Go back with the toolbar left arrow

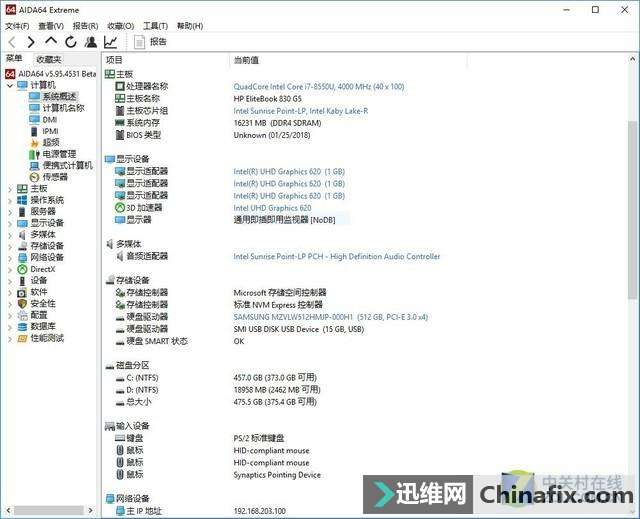[12, 42]
